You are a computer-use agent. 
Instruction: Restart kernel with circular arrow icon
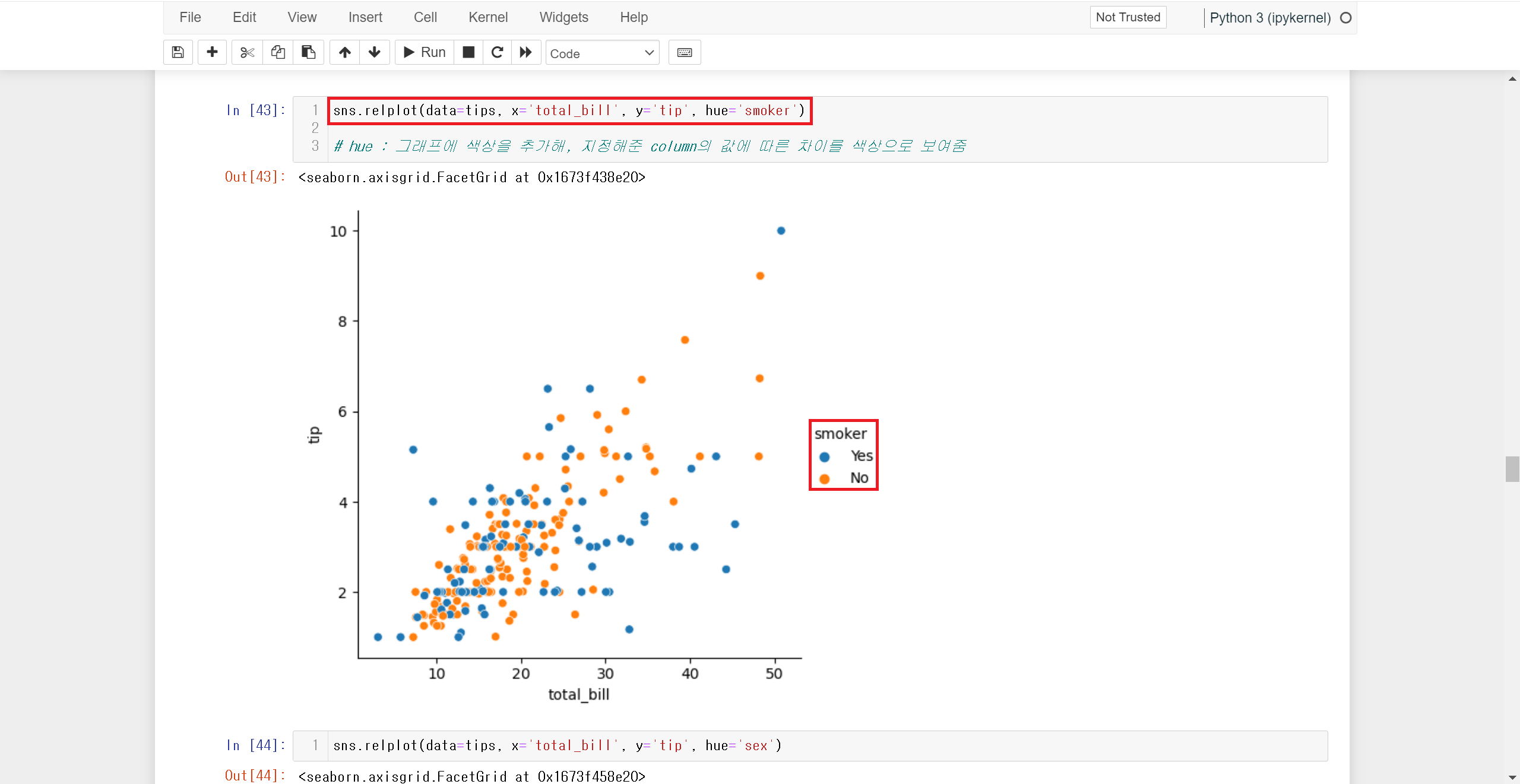(x=497, y=52)
